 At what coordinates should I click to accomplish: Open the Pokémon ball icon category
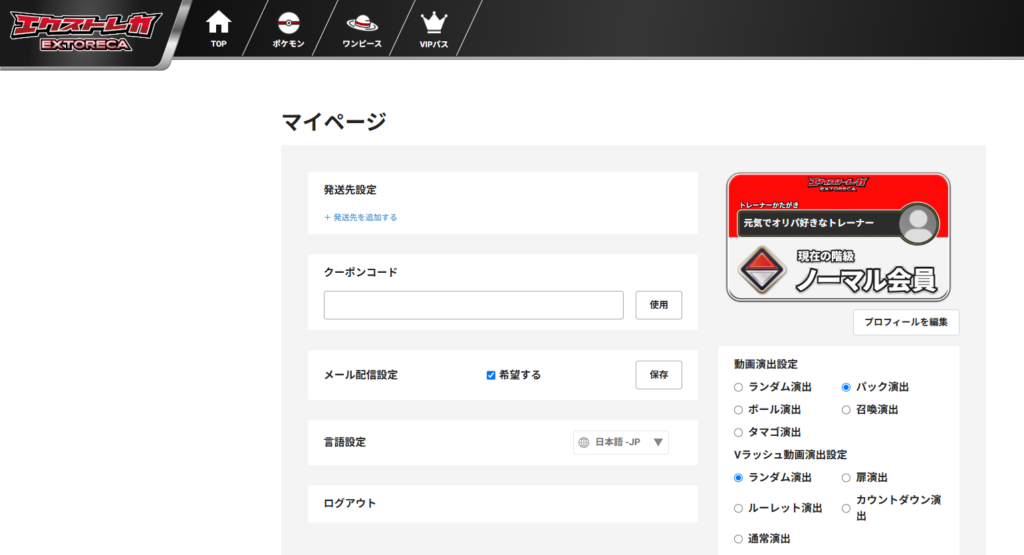click(x=288, y=22)
